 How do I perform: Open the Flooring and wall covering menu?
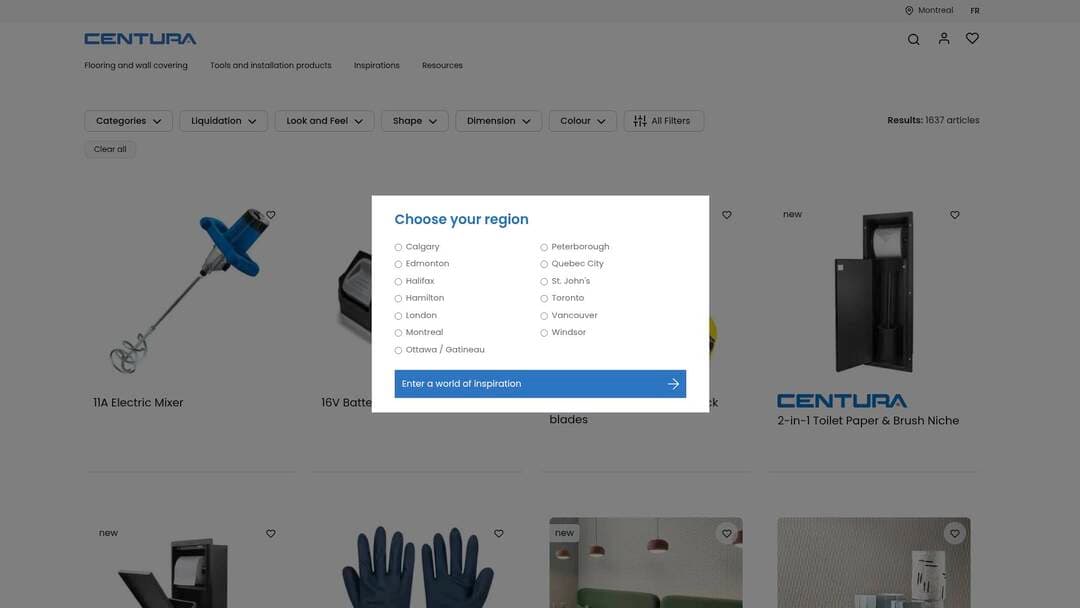[x=136, y=66]
